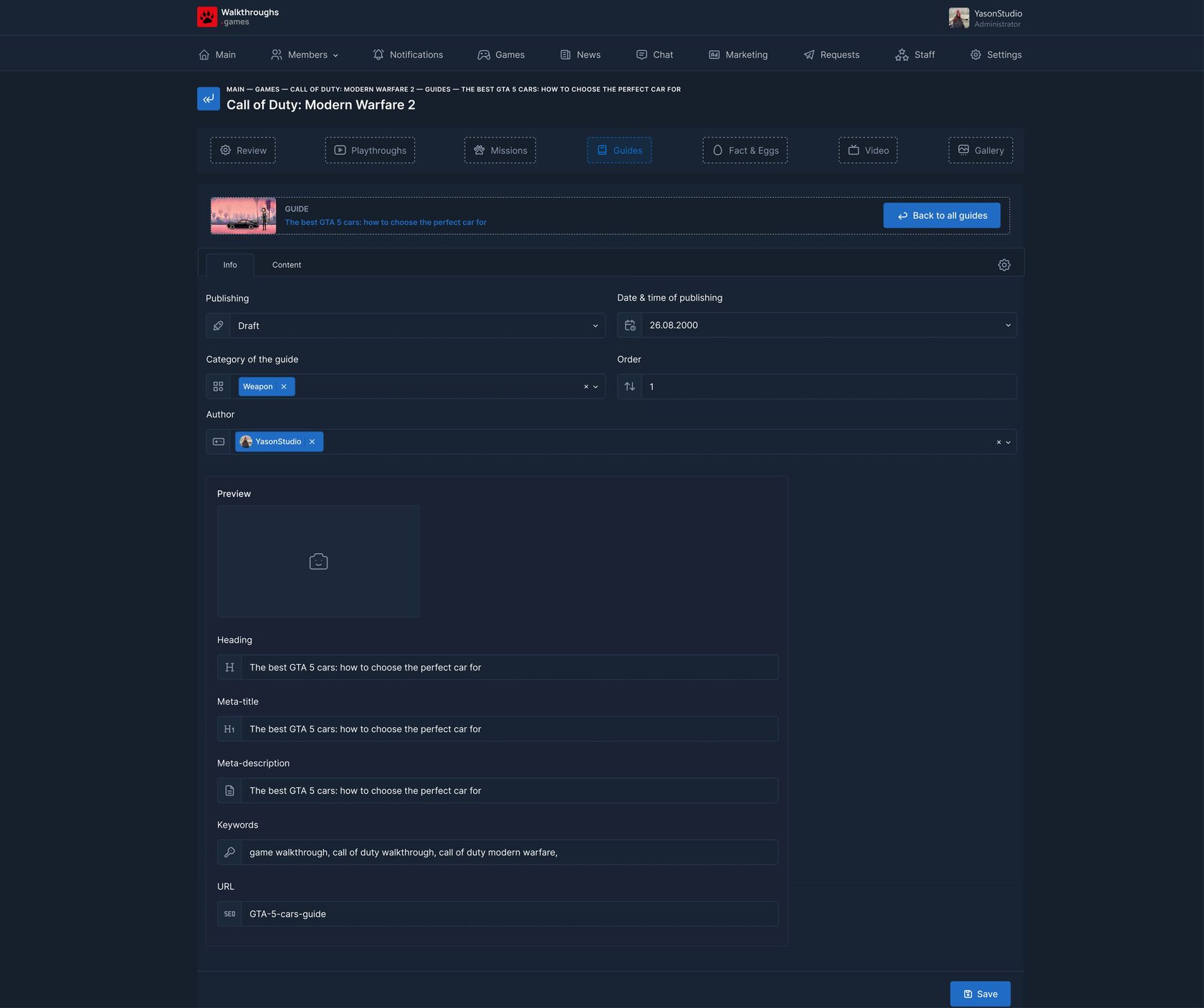Open the Missions section tab
This screenshot has width=1204, height=1008.
500,150
